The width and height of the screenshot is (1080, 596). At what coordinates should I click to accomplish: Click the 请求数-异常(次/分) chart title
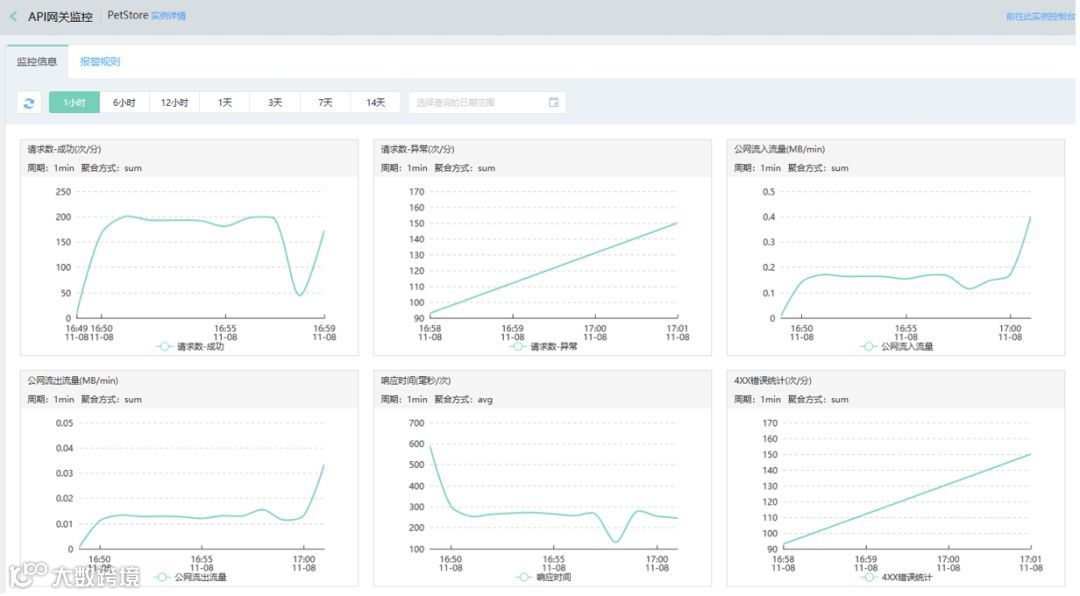tap(417, 149)
